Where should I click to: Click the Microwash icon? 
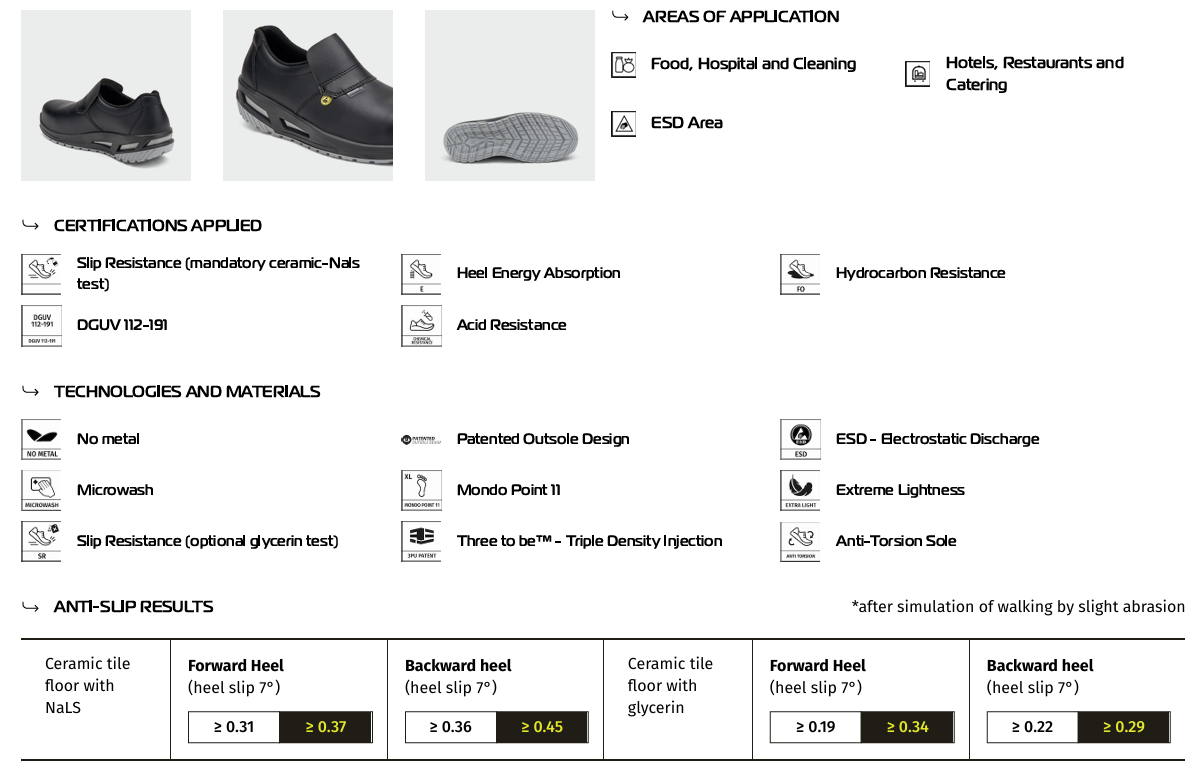(x=41, y=491)
